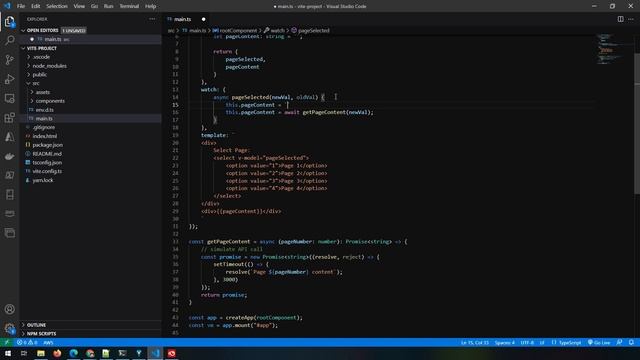
Task: Click the notifications bell in status bar
Action: pos(631,342)
